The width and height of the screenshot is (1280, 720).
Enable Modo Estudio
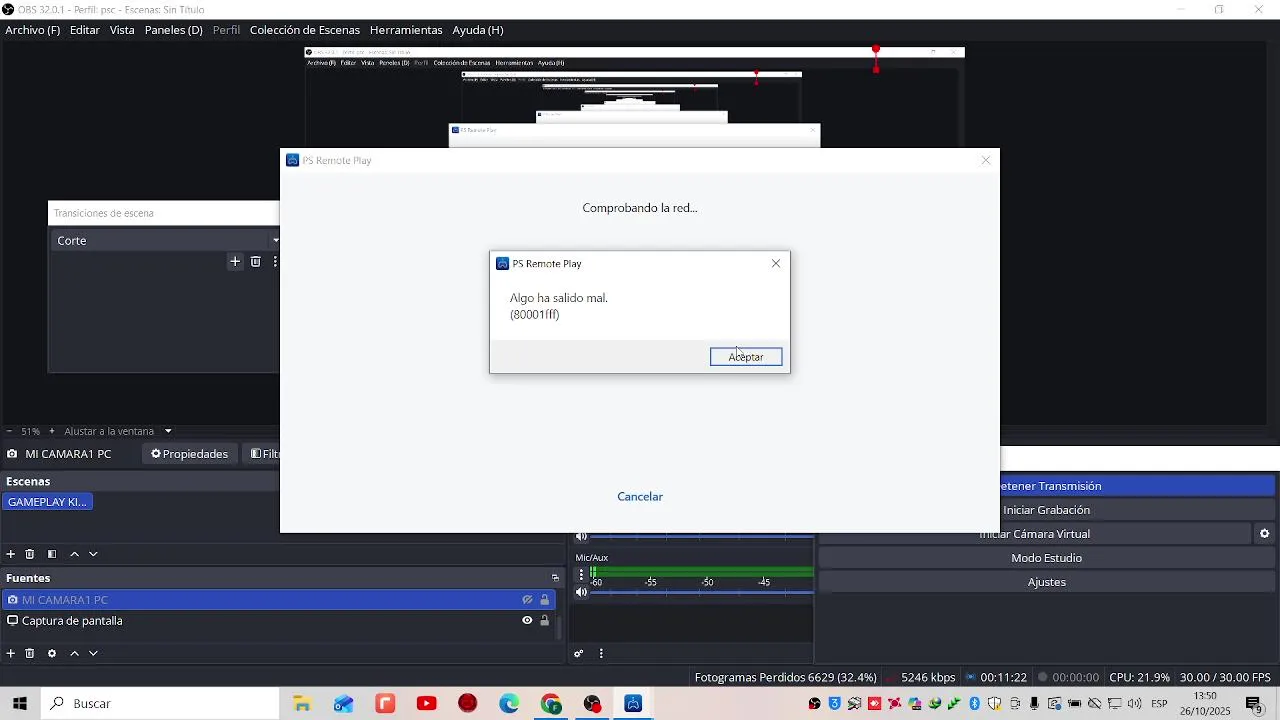1047,558
